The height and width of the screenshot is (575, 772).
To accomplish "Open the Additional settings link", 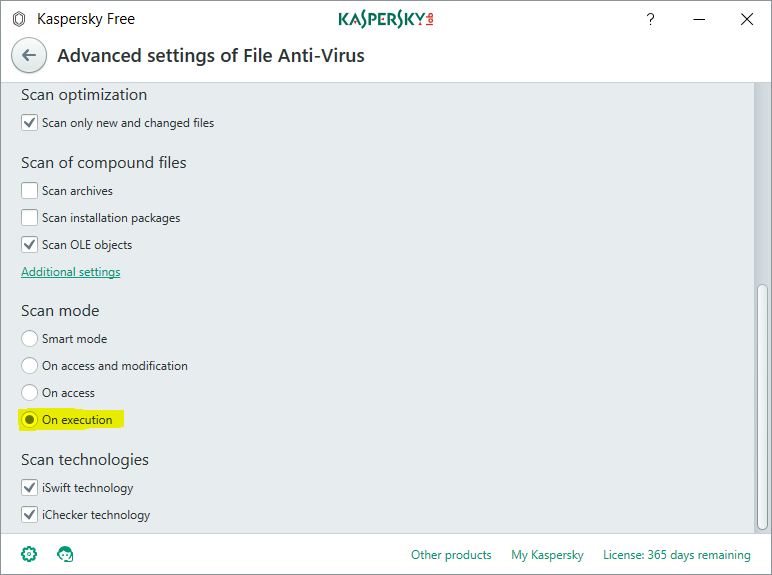I will pos(71,272).
